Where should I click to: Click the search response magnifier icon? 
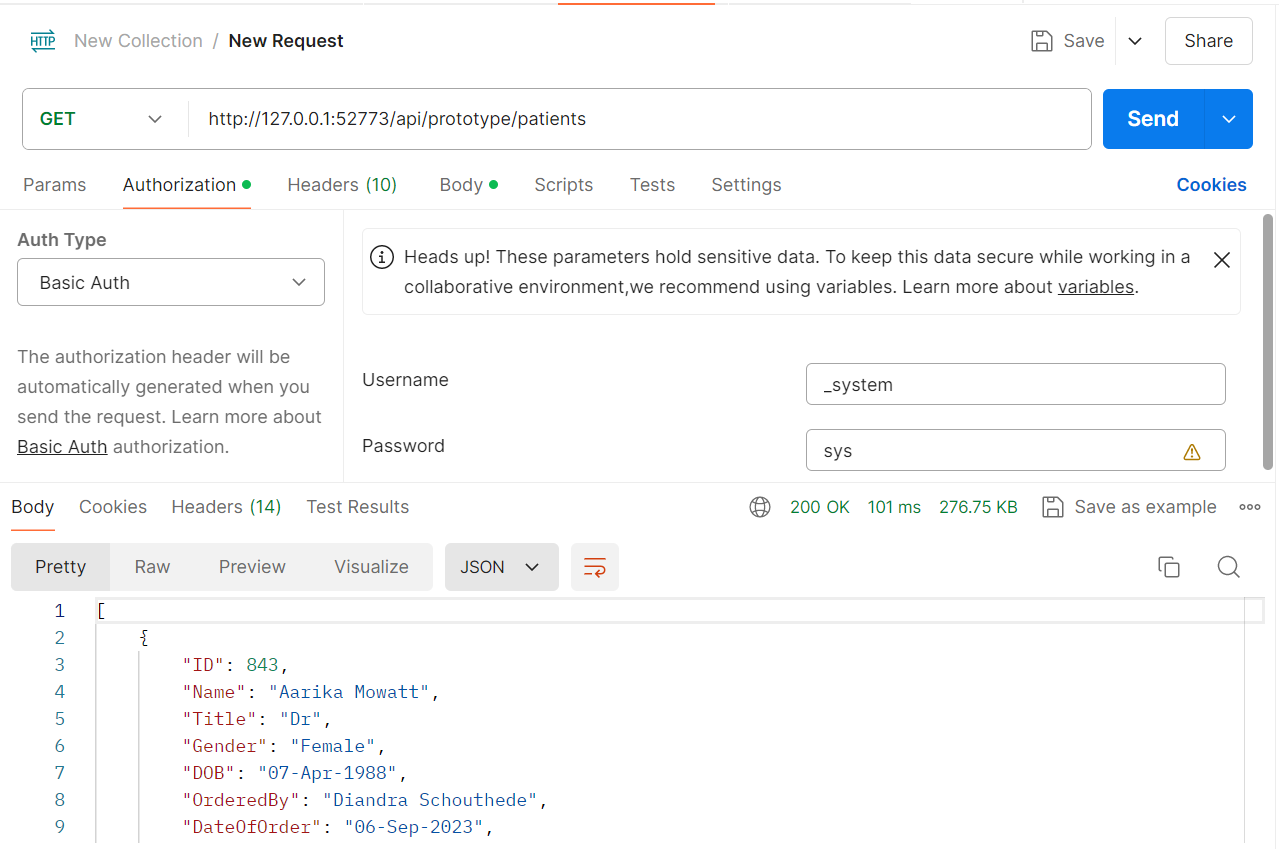point(1228,567)
